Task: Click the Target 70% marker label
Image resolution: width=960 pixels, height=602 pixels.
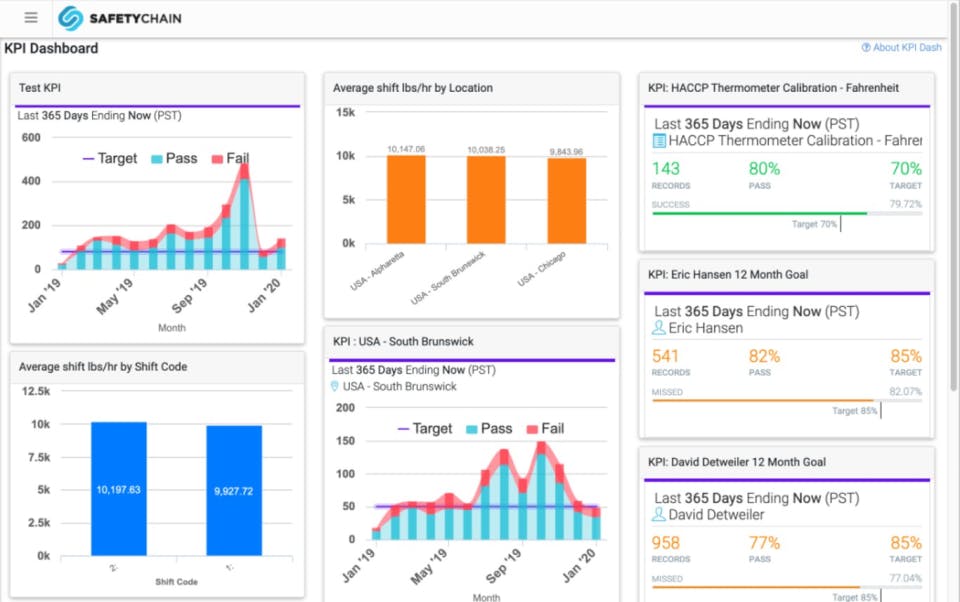Action: (x=814, y=224)
